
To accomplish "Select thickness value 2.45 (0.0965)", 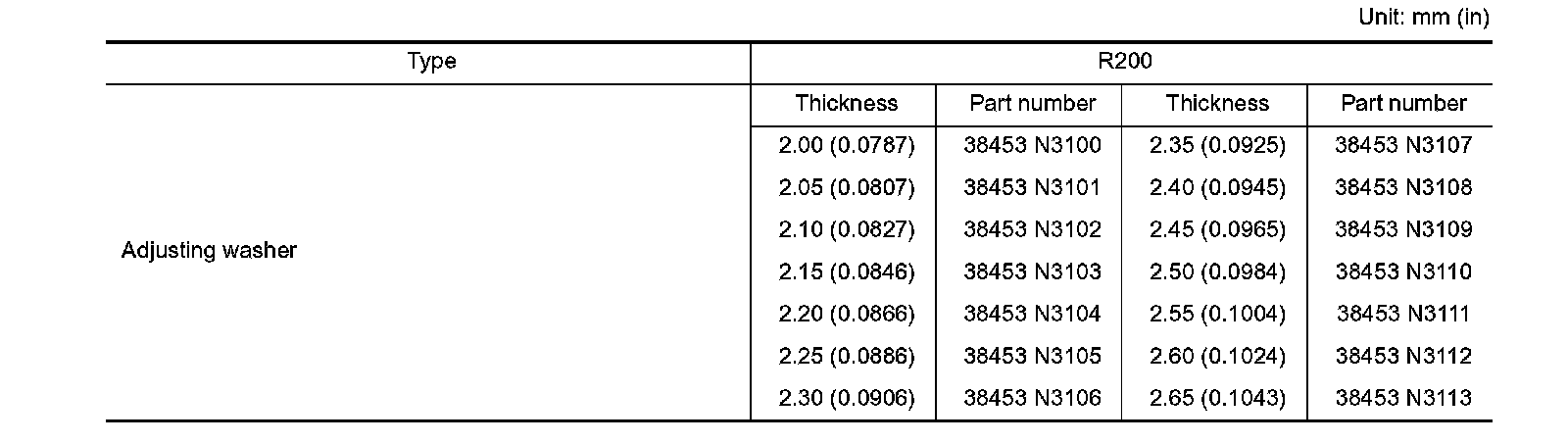I will (1217, 230).
